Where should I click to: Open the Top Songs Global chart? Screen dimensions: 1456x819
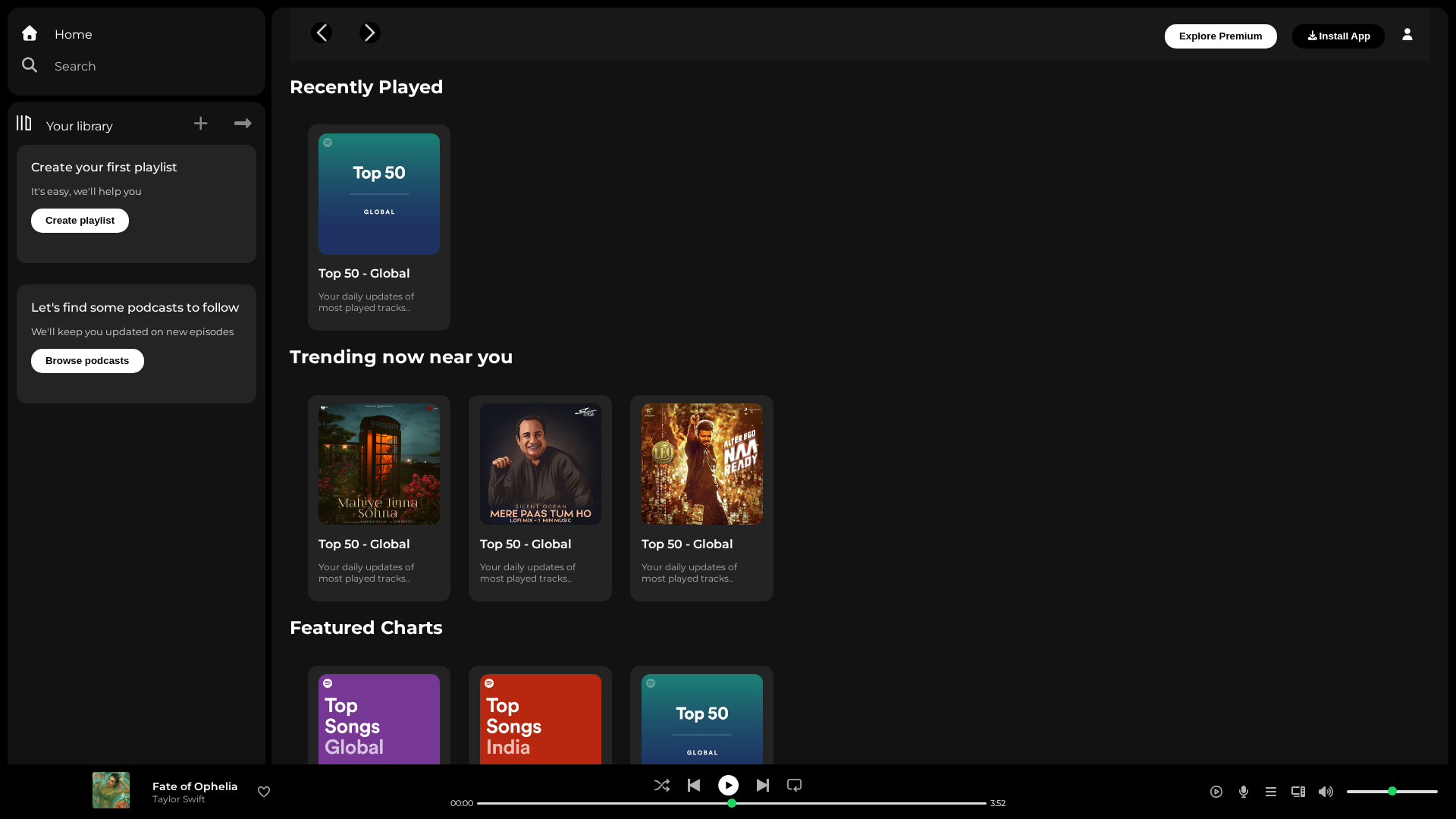379,716
